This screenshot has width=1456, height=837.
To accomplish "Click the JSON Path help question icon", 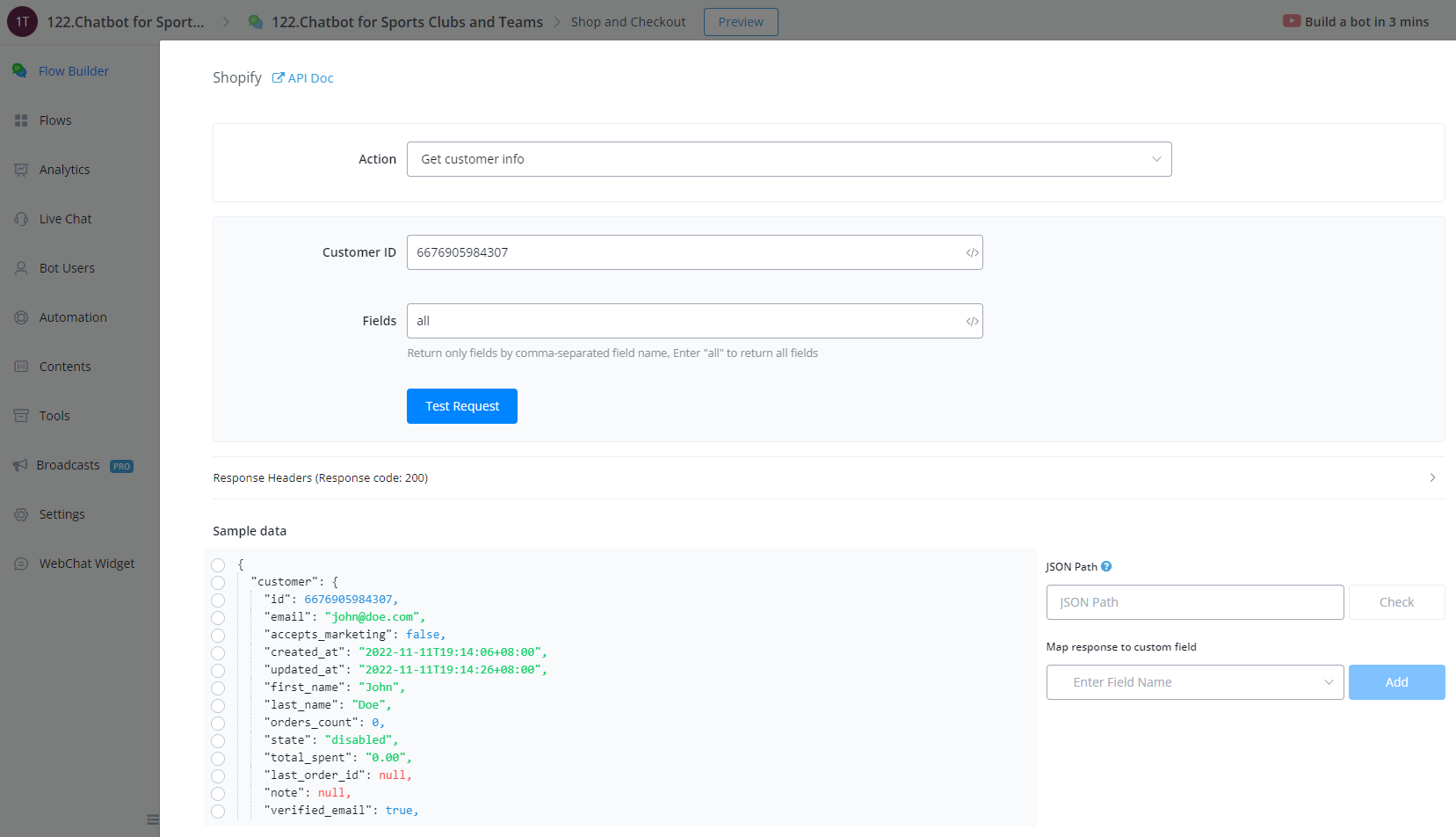I will (1106, 566).
